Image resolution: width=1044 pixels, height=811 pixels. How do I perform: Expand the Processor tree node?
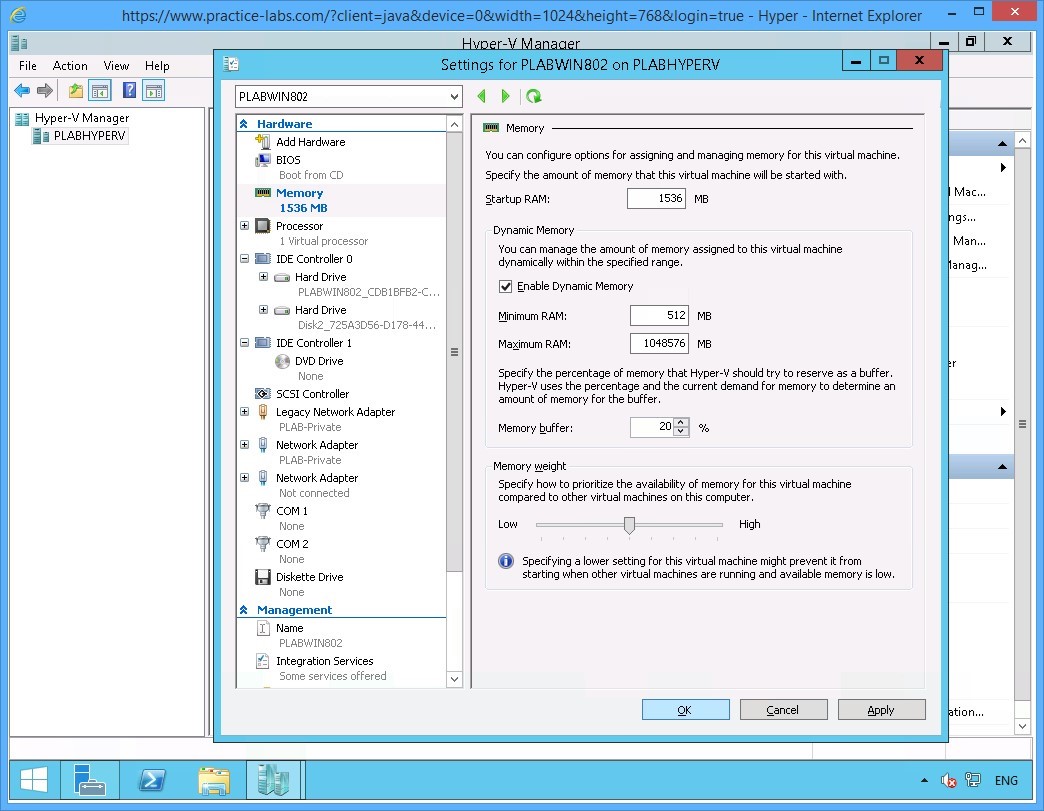coord(244,225)
